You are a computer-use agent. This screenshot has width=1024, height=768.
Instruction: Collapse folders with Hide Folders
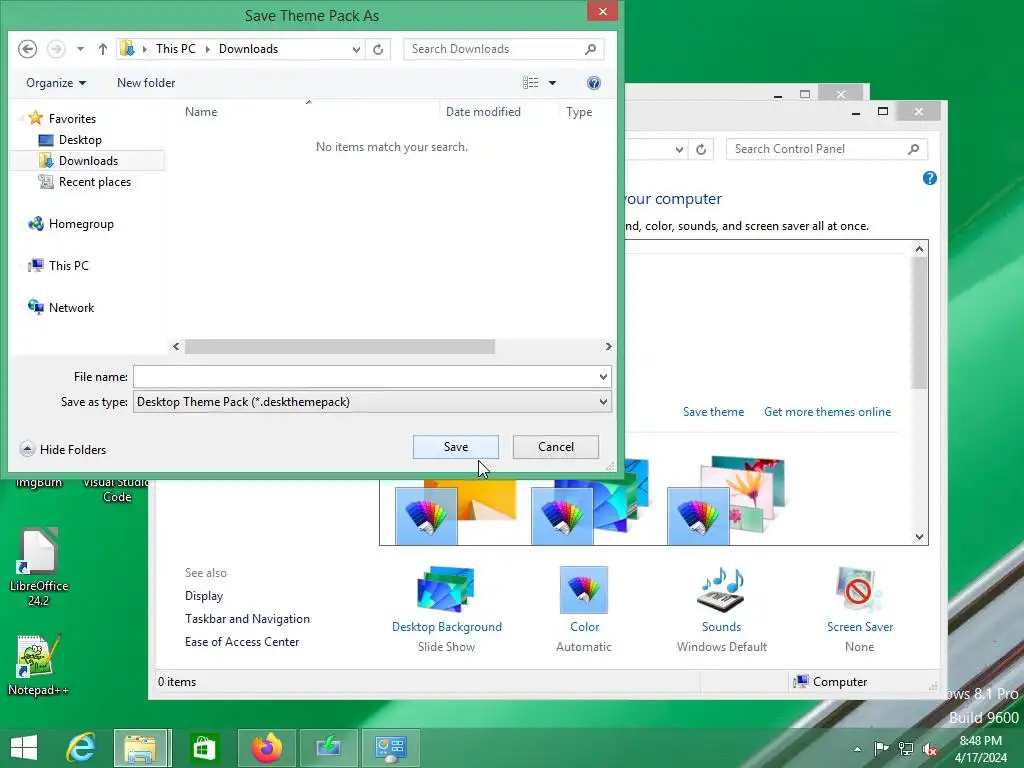coord(63,449)
